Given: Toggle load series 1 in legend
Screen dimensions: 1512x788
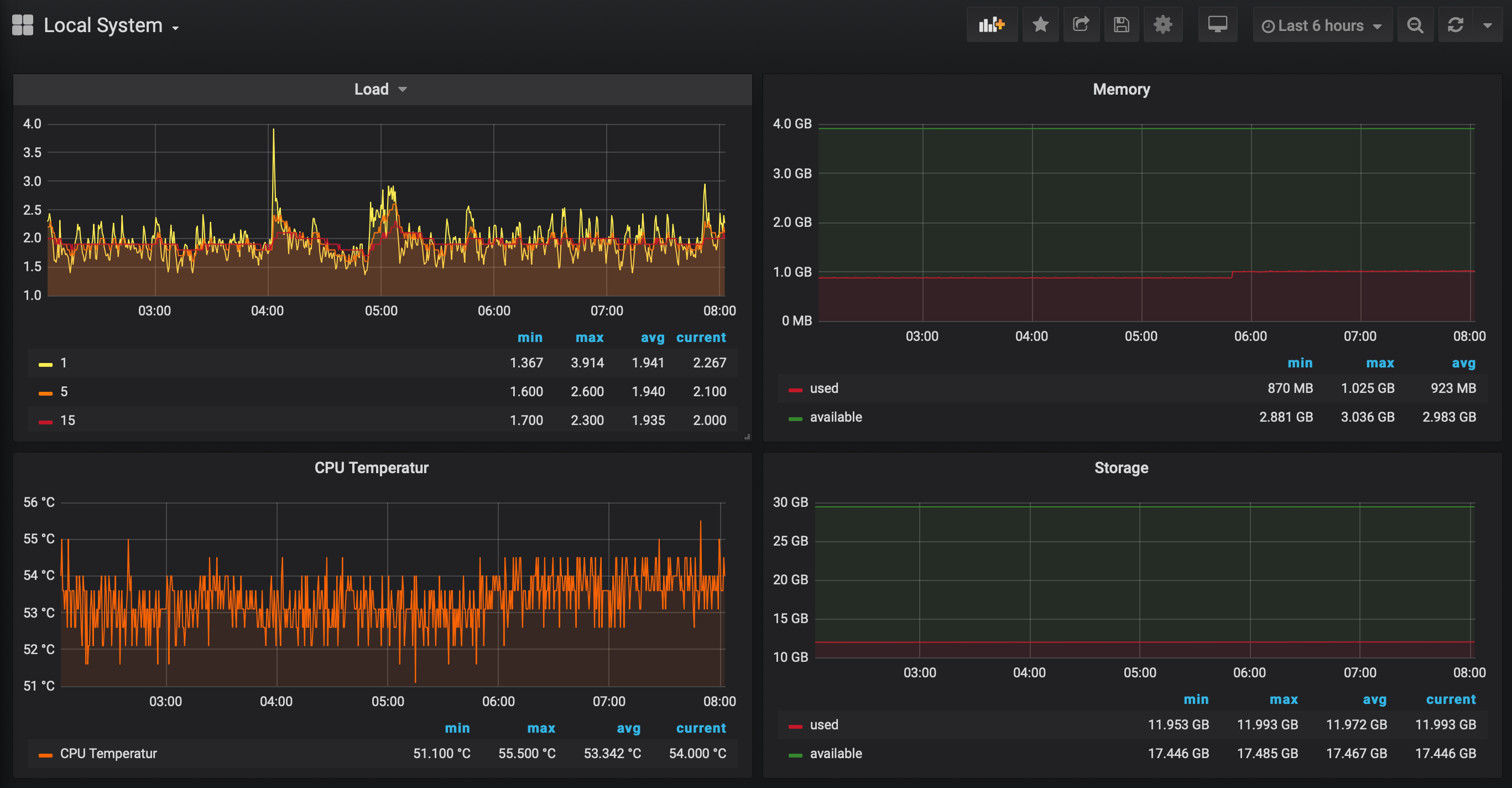Looking at the screenshot, I should (x=64, y=364).
